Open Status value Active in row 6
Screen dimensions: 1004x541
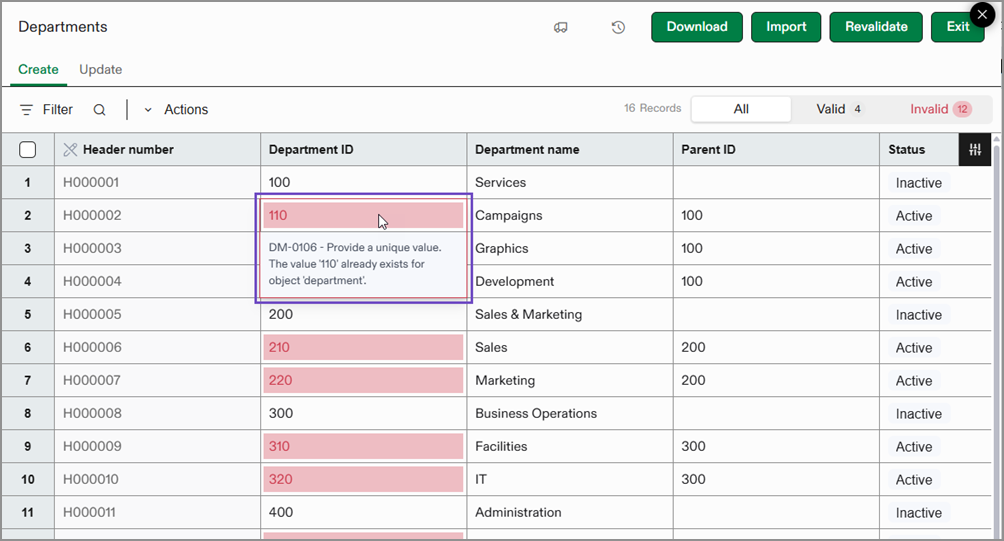pos(914,348)
